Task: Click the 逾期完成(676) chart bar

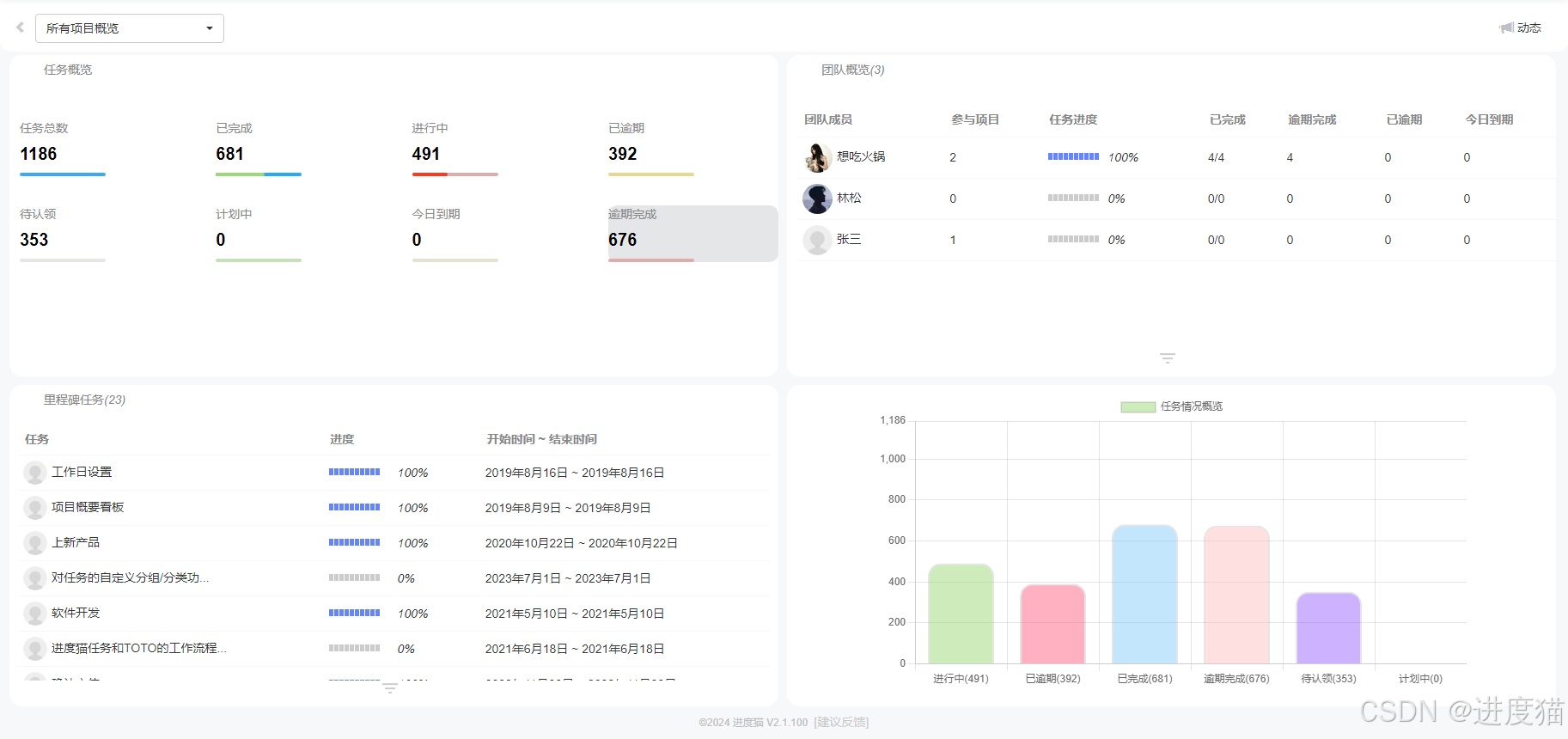Action: [x=1236, y=595]
